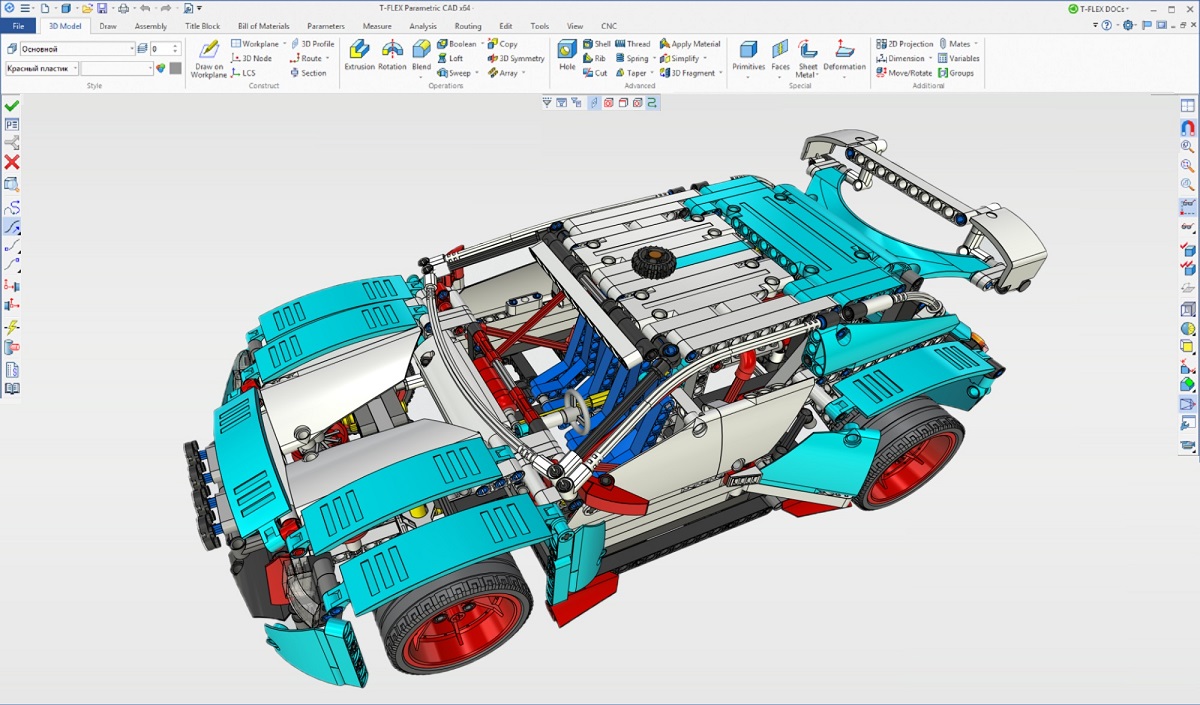Expand the Boolean dropdown arrow
1200x705 pixels.
click(x=482, y=44)
